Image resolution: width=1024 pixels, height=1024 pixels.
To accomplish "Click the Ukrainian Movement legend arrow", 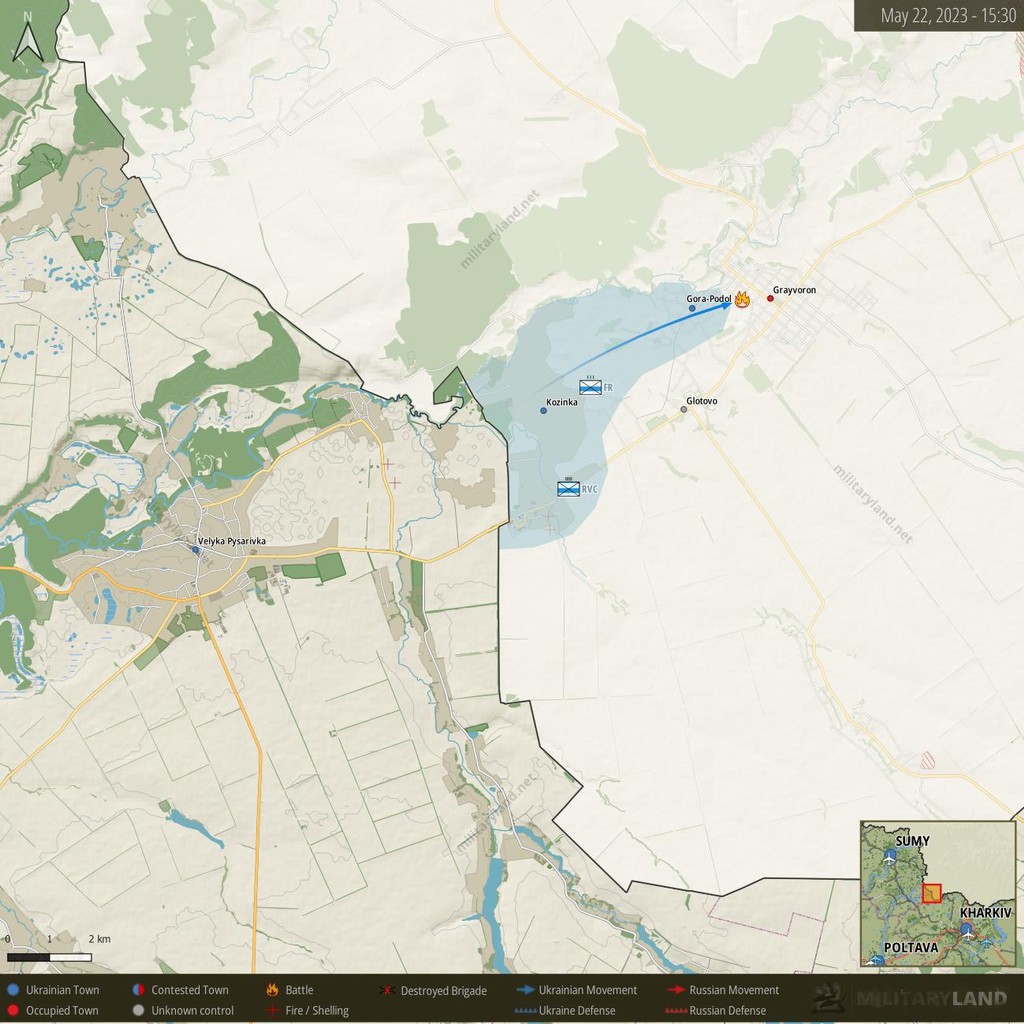I will point(525,989).
